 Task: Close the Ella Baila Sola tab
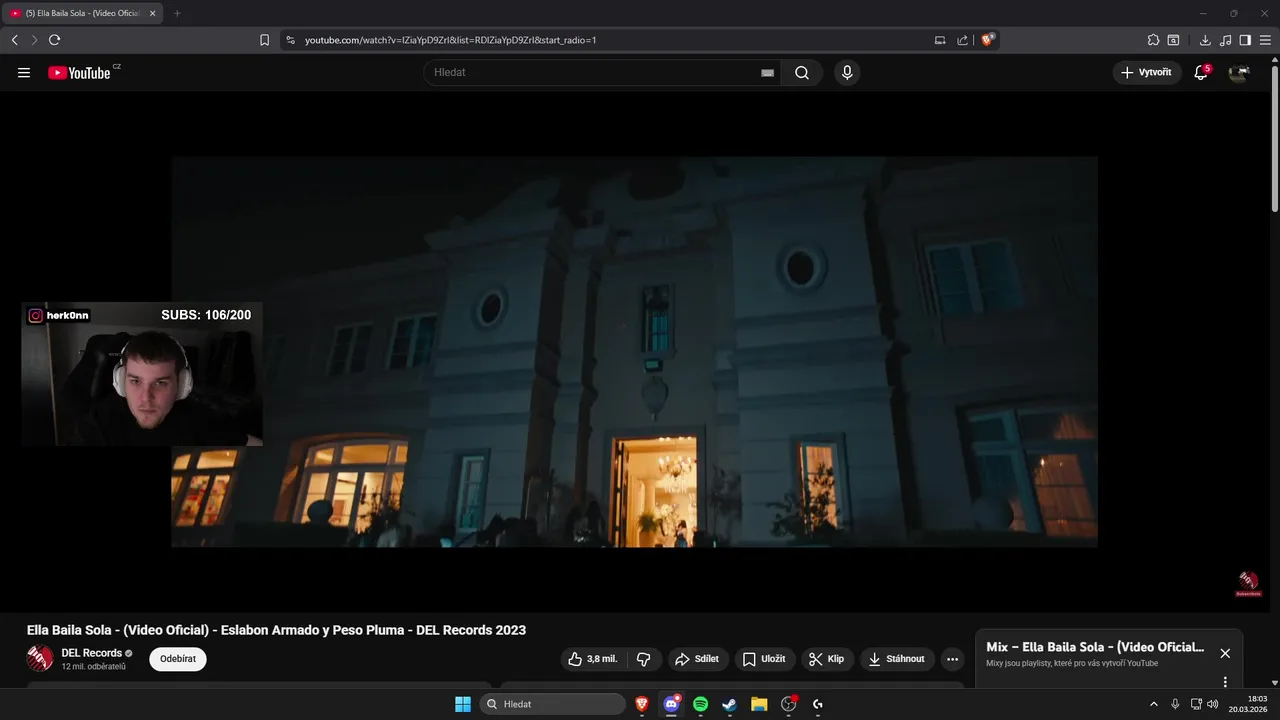152,13
